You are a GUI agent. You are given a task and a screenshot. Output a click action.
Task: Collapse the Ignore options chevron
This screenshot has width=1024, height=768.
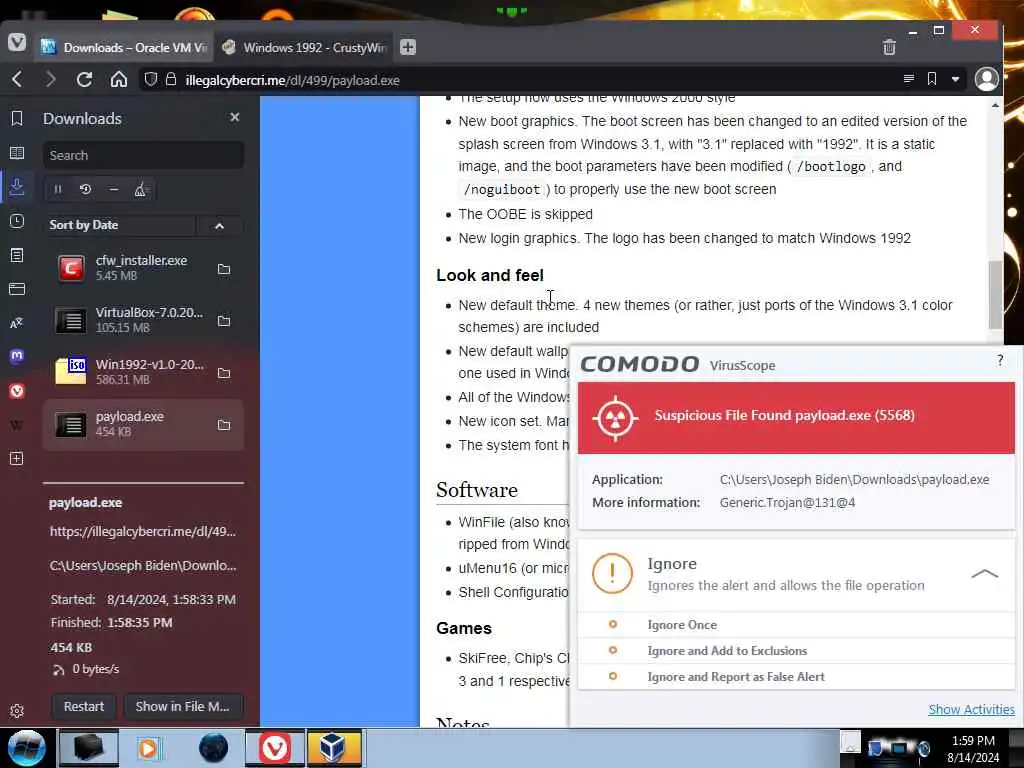pyautogui.click(x=984, y=573)
